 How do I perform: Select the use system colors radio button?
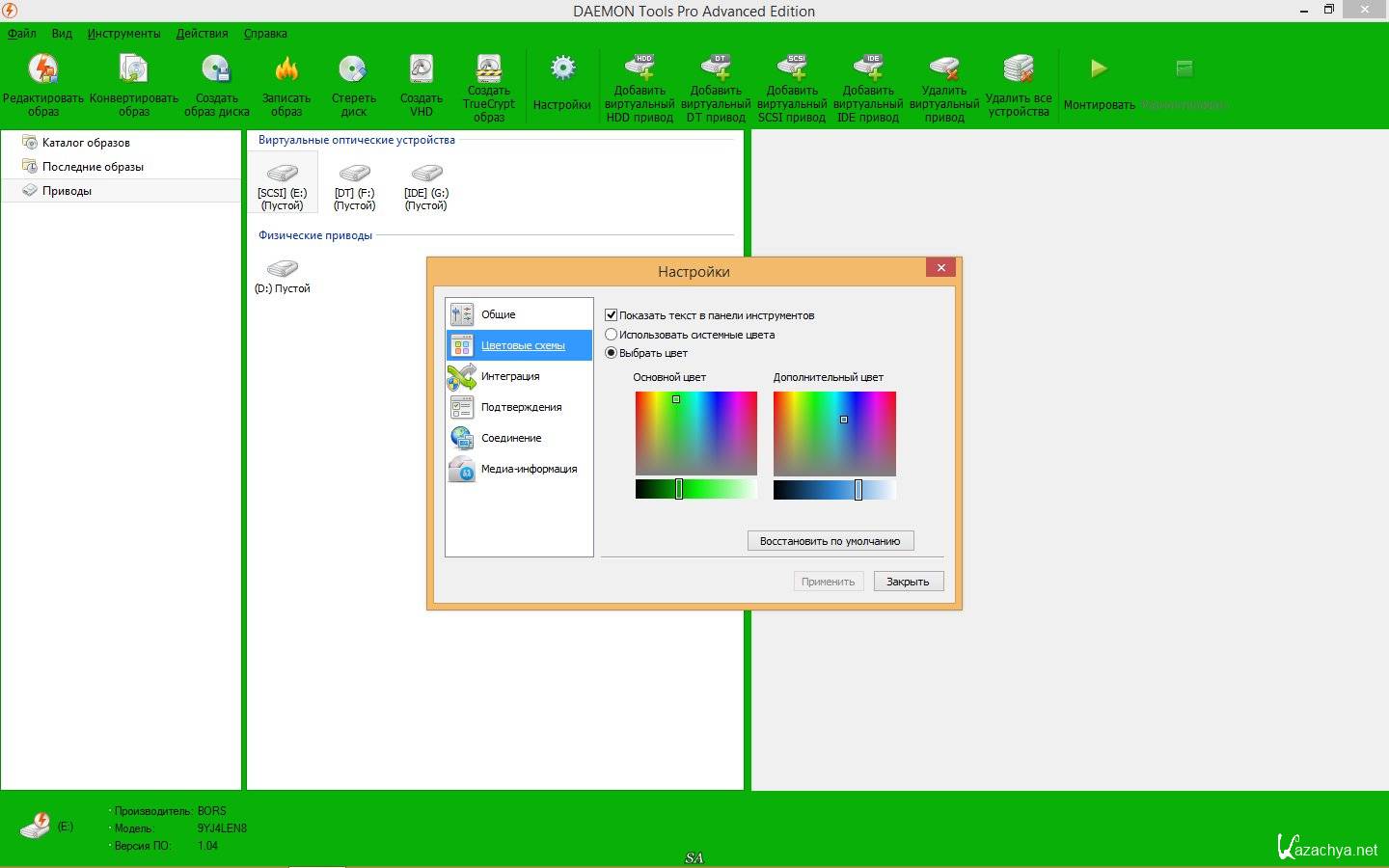611,335
